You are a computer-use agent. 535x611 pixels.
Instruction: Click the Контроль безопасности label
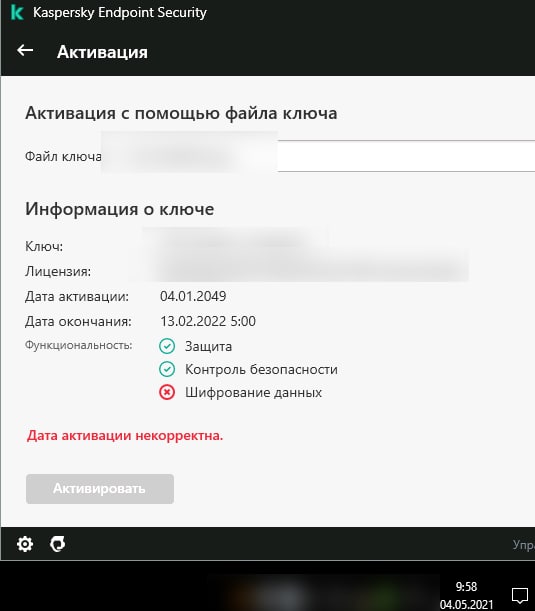click(x=261, y=369)
